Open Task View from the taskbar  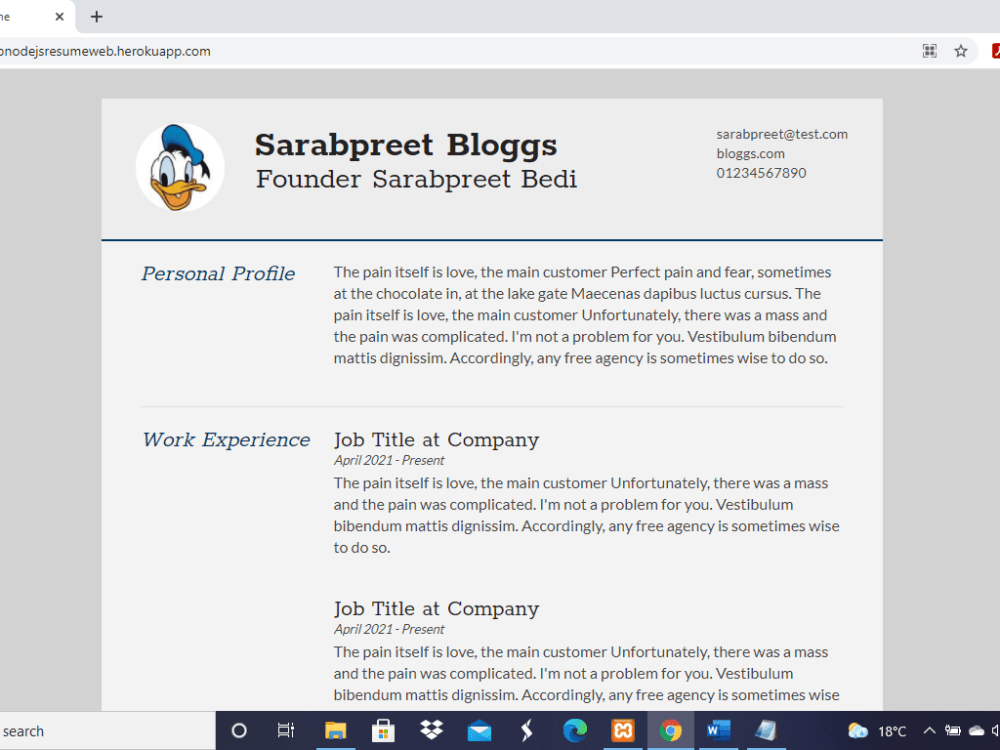(286, 731)
